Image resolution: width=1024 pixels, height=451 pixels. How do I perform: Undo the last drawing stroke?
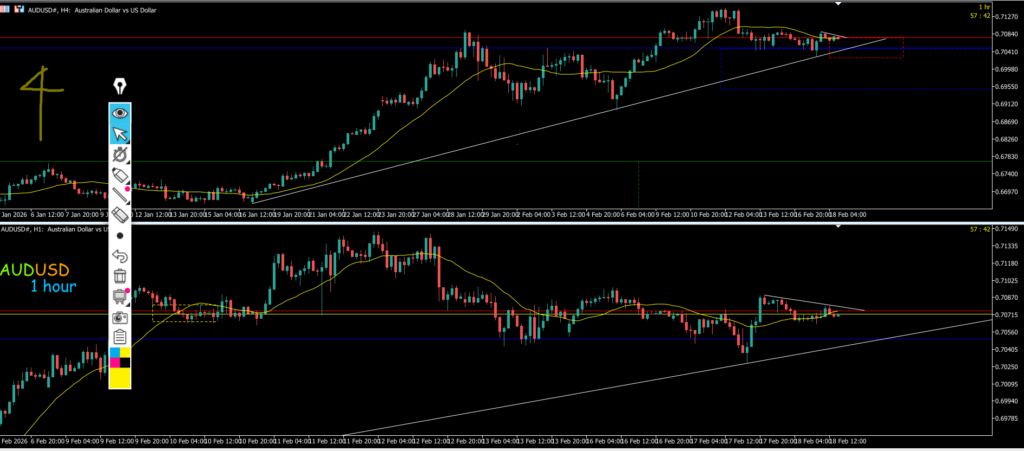click(x=120, y=255)
